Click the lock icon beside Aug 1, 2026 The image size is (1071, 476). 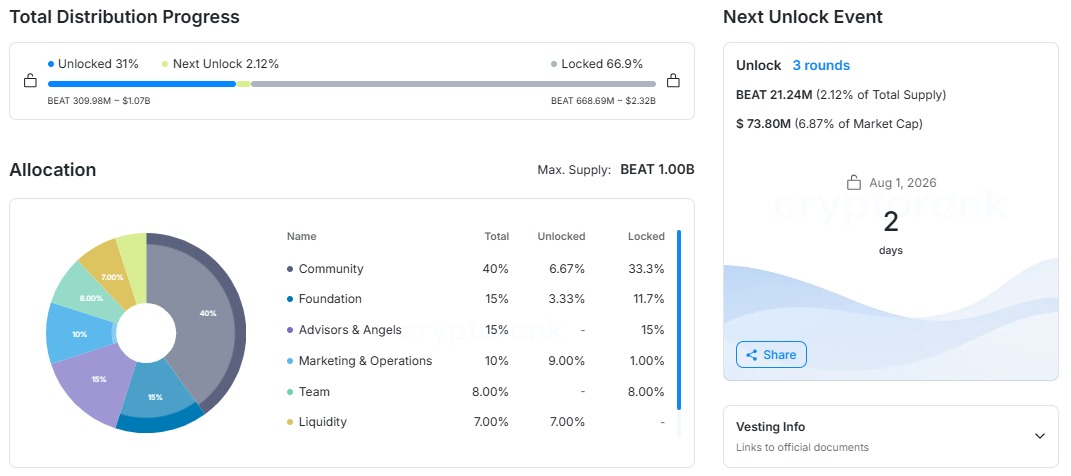pyautogui.click(x=854, y=182)
